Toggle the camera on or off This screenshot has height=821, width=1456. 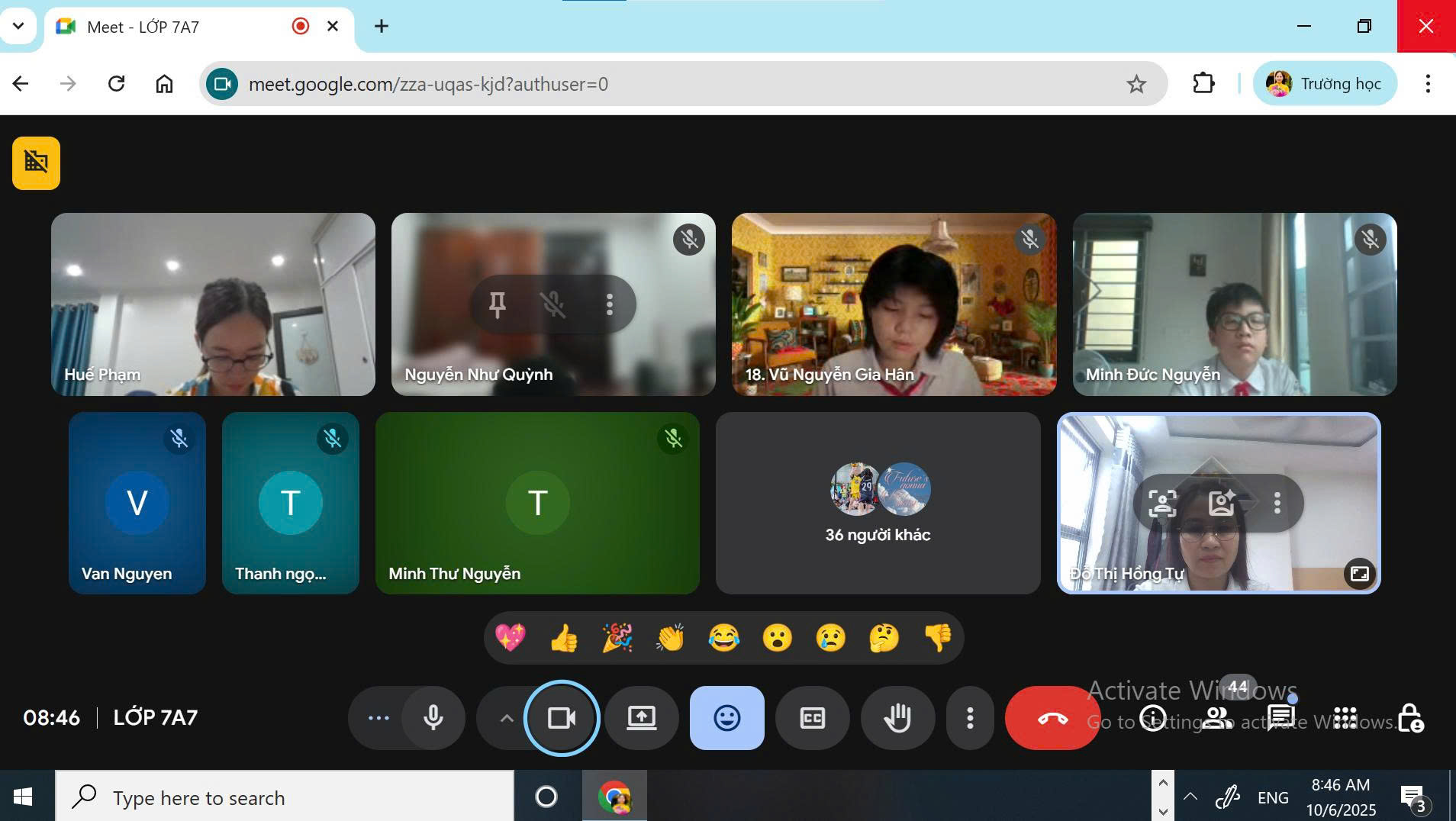562,718
